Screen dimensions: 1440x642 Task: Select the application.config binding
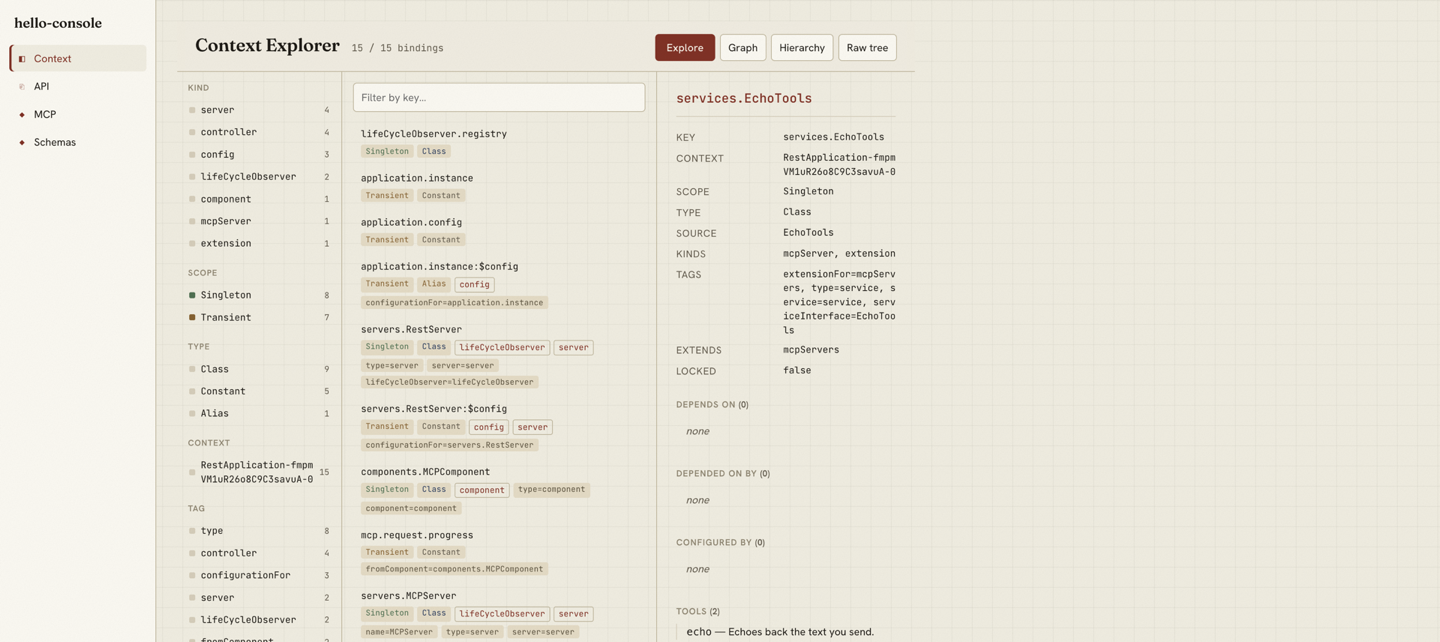(499, 230)
